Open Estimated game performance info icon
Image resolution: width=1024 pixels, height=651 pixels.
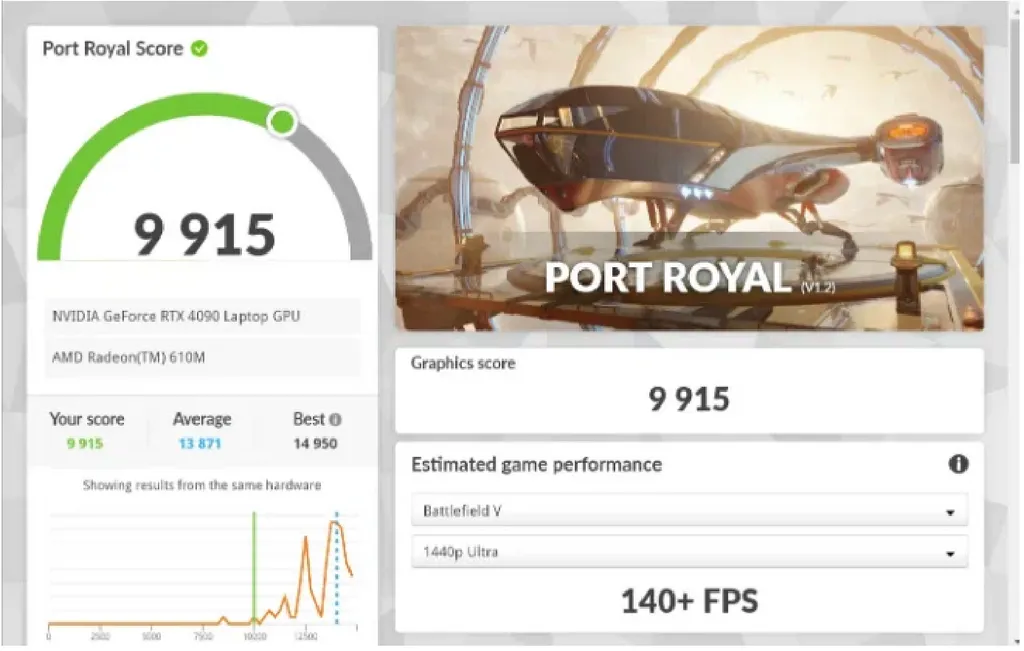click(958, 464)
